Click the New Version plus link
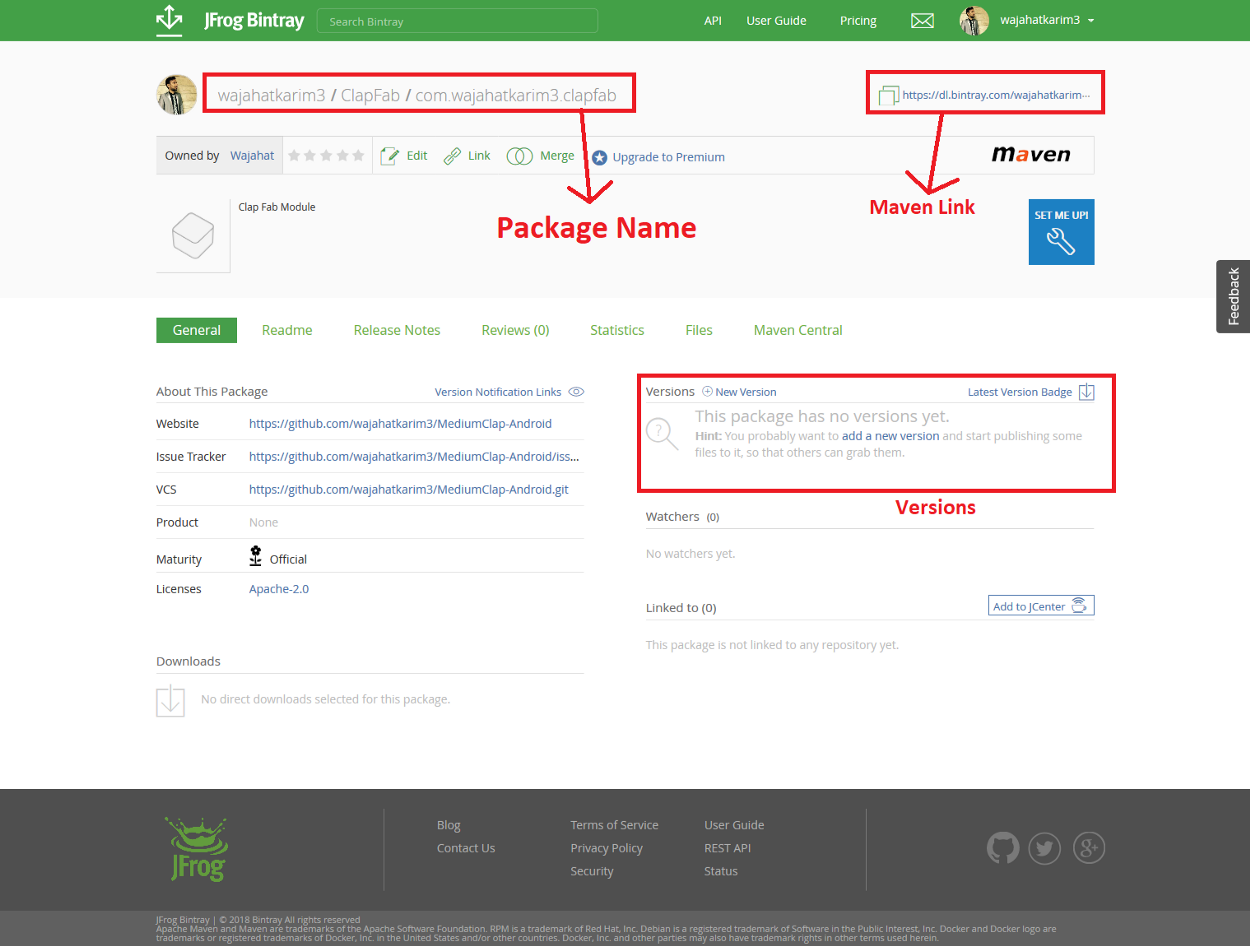The image size is (1250, 946). tap(739, 392)
